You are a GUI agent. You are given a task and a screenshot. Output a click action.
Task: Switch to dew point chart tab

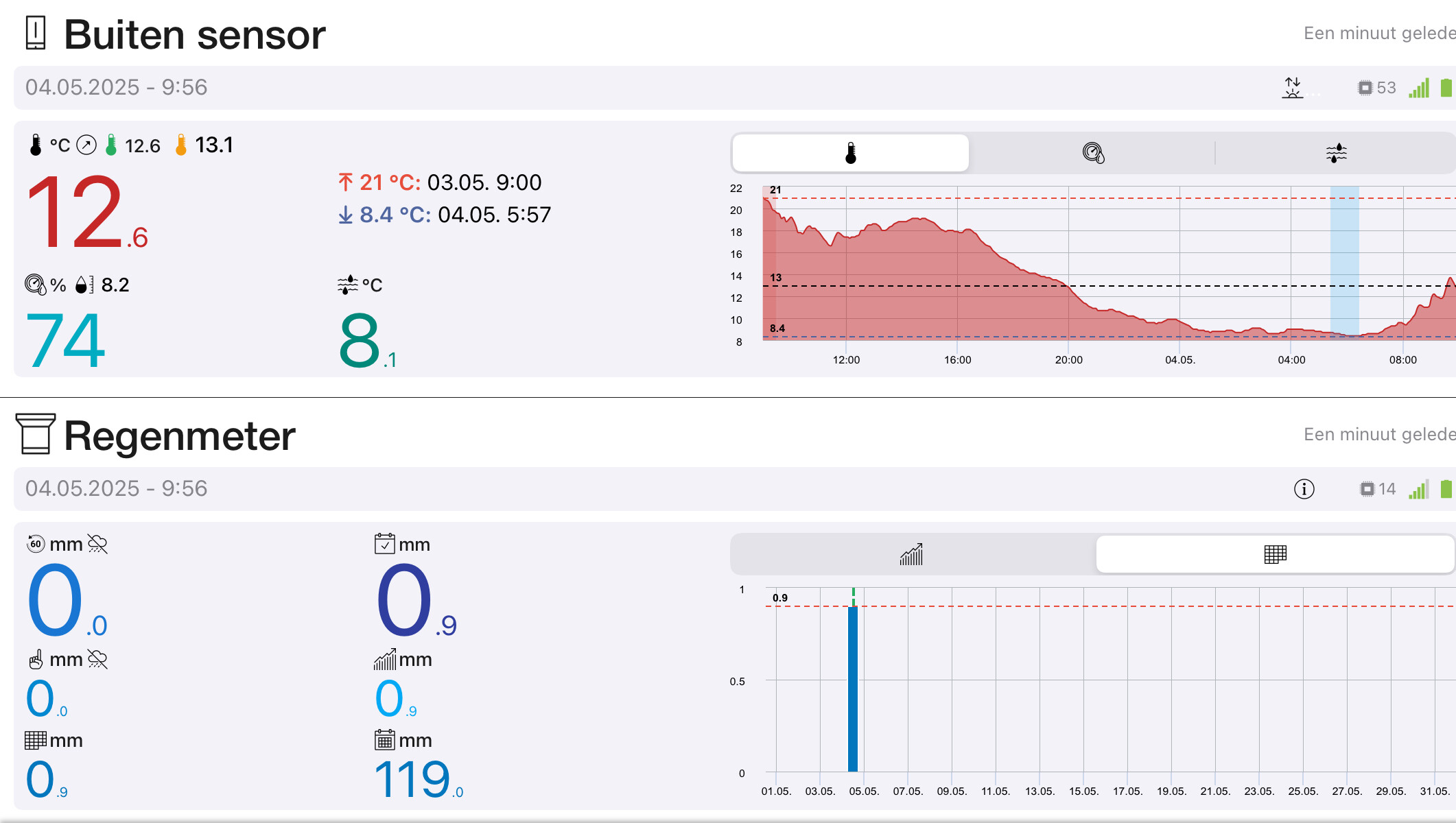(x=1335, y=153)
